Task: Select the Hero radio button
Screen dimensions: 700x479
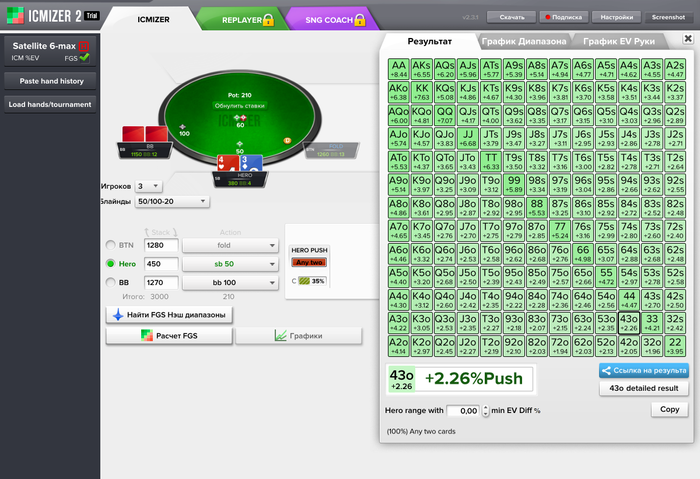Action: (110, 263)
